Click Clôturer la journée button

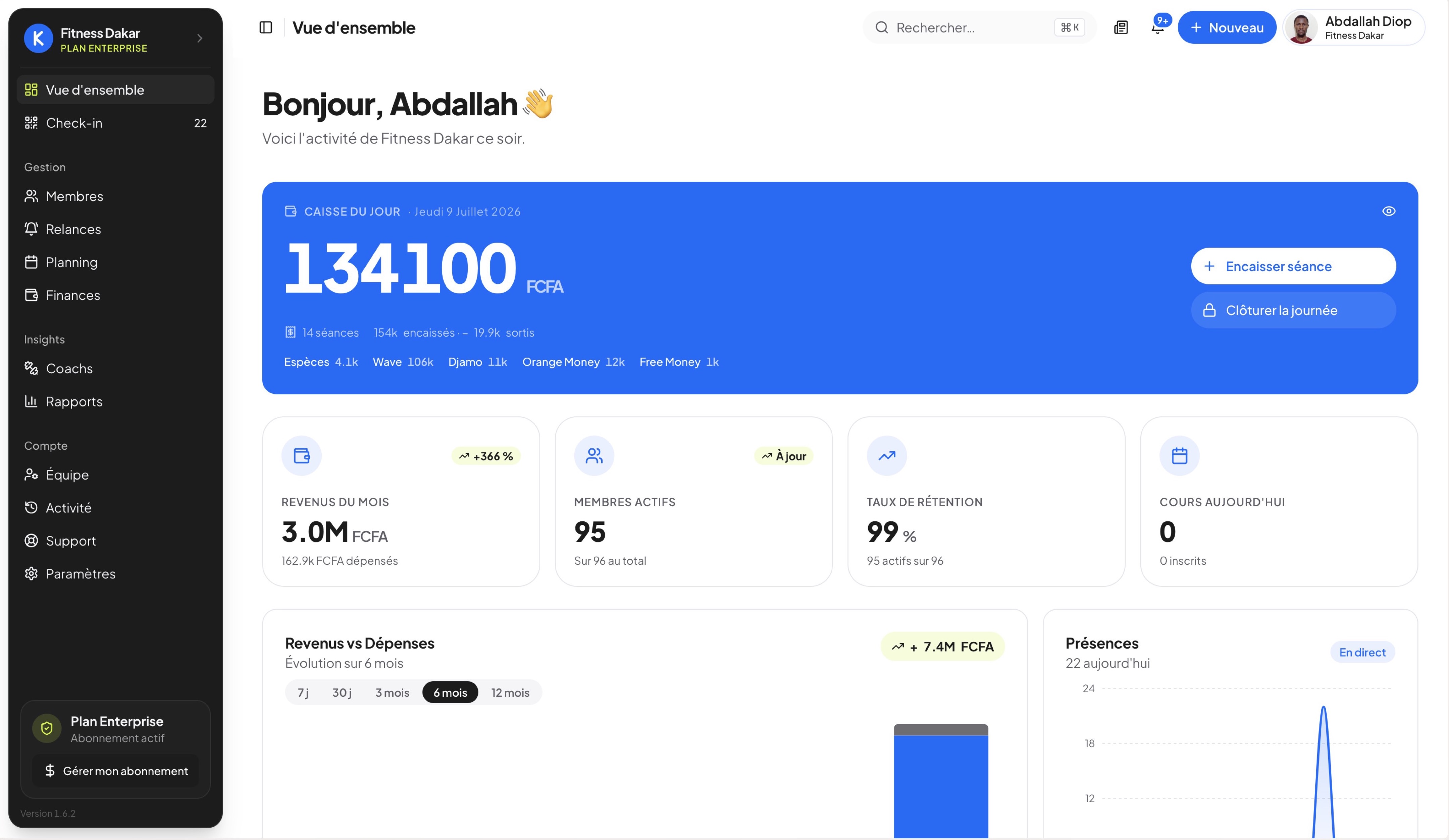tap(1293, 310)
